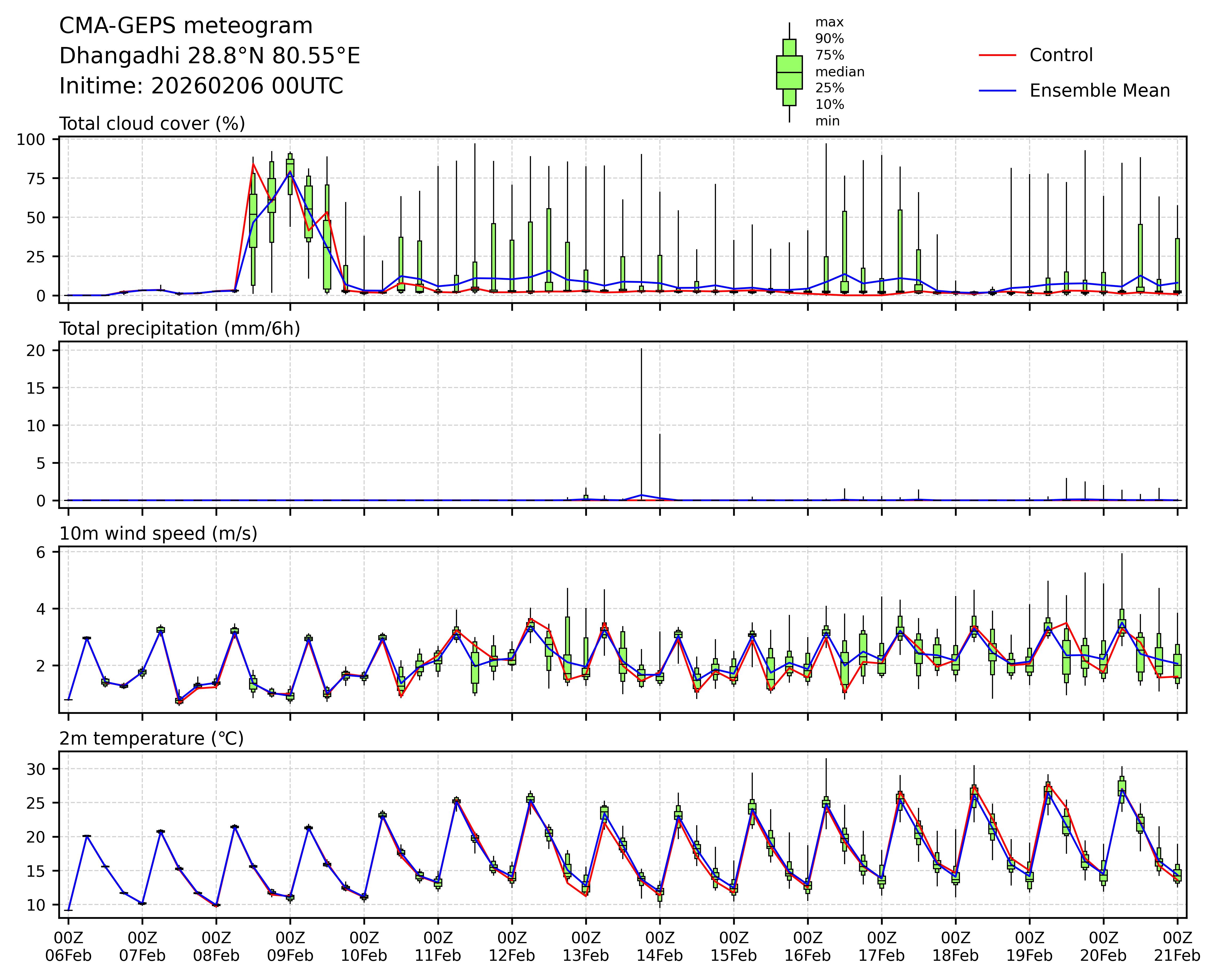Click the 'CMA-GEPS meteogram' title text
The image size is (1217, 980).
186,26
